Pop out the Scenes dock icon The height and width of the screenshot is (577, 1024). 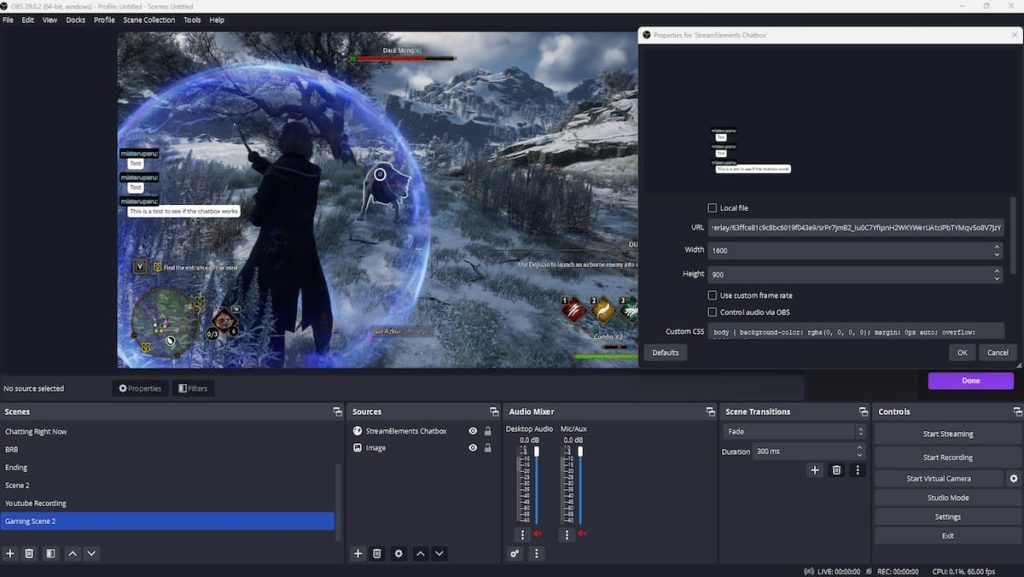(338, 412)
